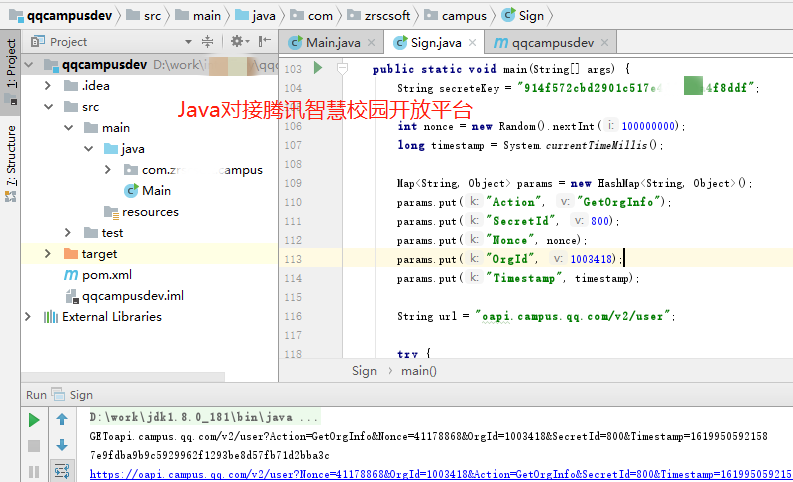Click the Pause output button in Run panel
Screen dimensions: 793x482
34,471
